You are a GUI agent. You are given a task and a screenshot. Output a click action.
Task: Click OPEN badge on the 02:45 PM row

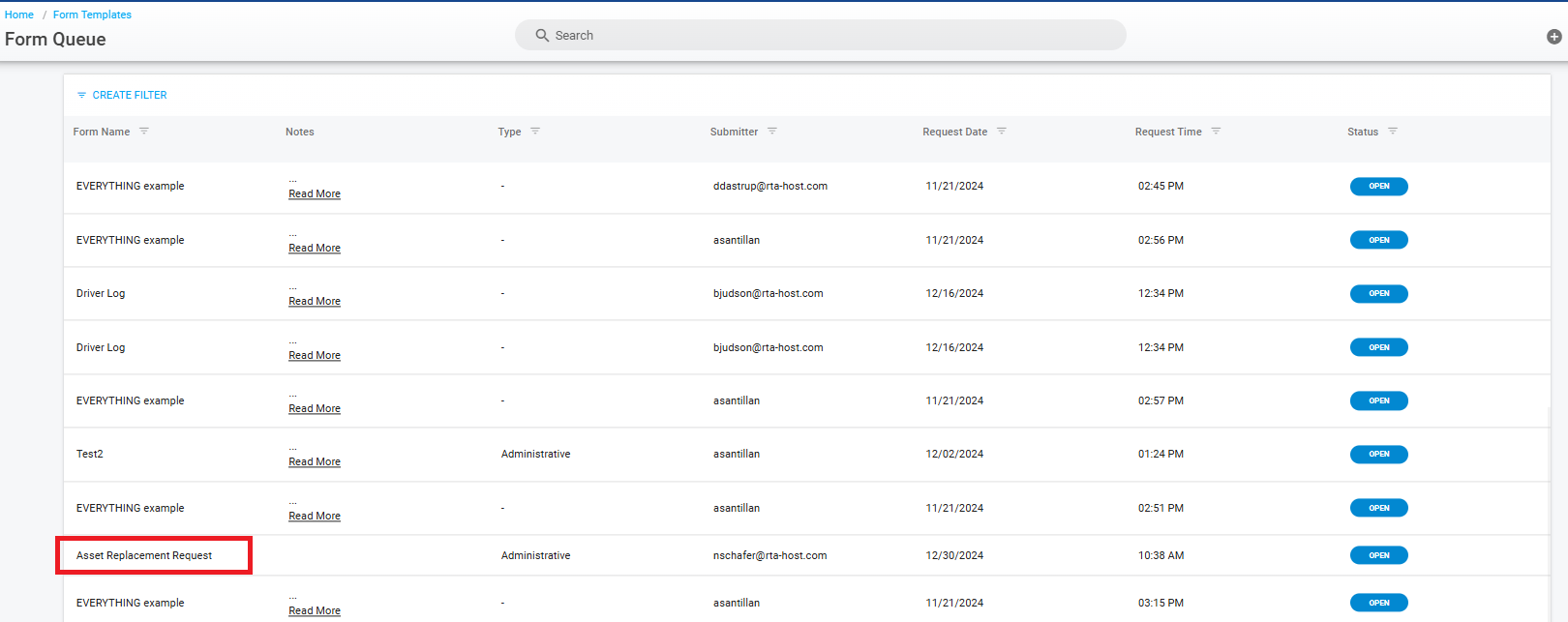point(1378,186)
